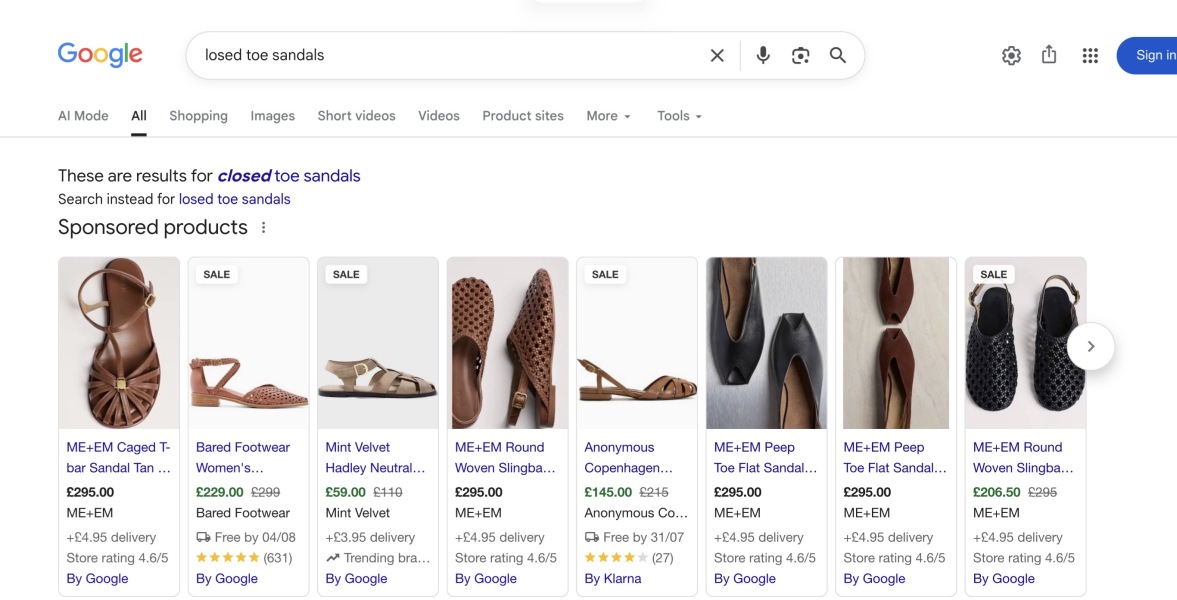1177x600 pixels.
Task: Click the SALE badge on Bared Footwear card
Action: tap(216, 275)
